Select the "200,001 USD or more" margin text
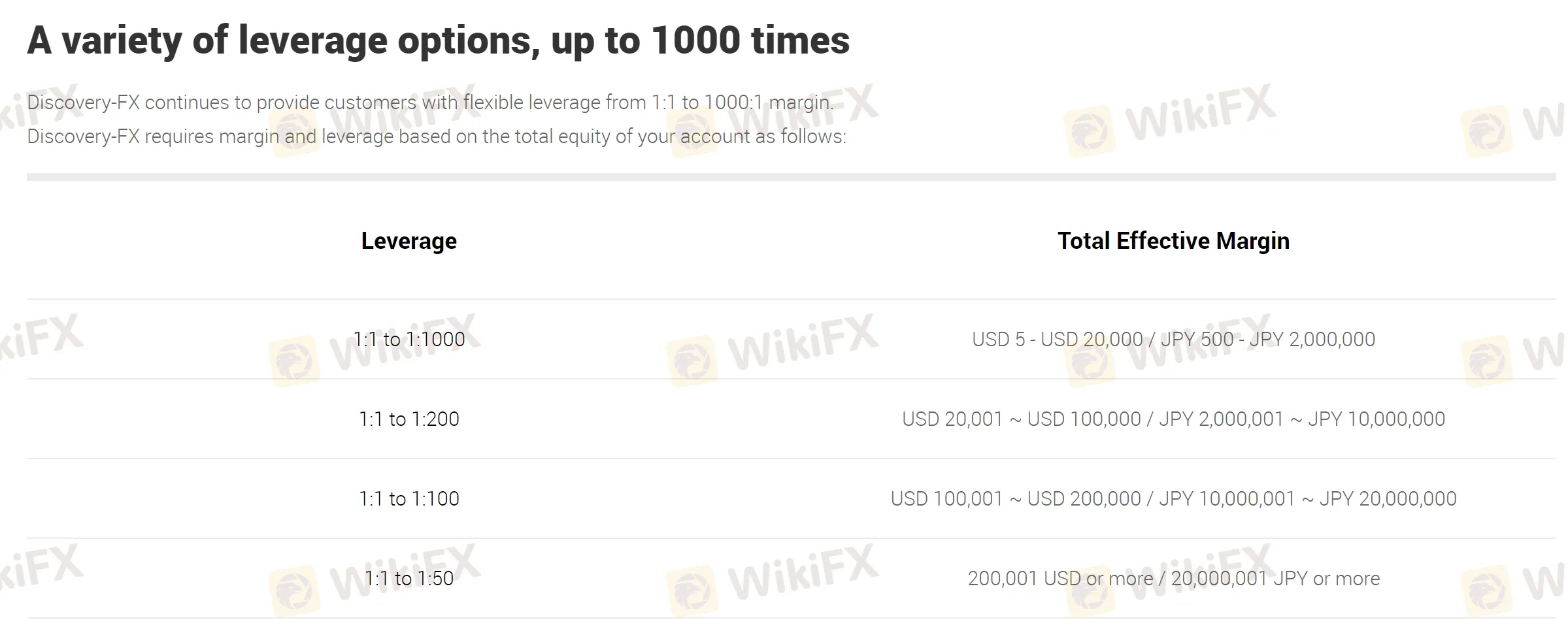The image size is (1568, 629). coord(1060,579)
